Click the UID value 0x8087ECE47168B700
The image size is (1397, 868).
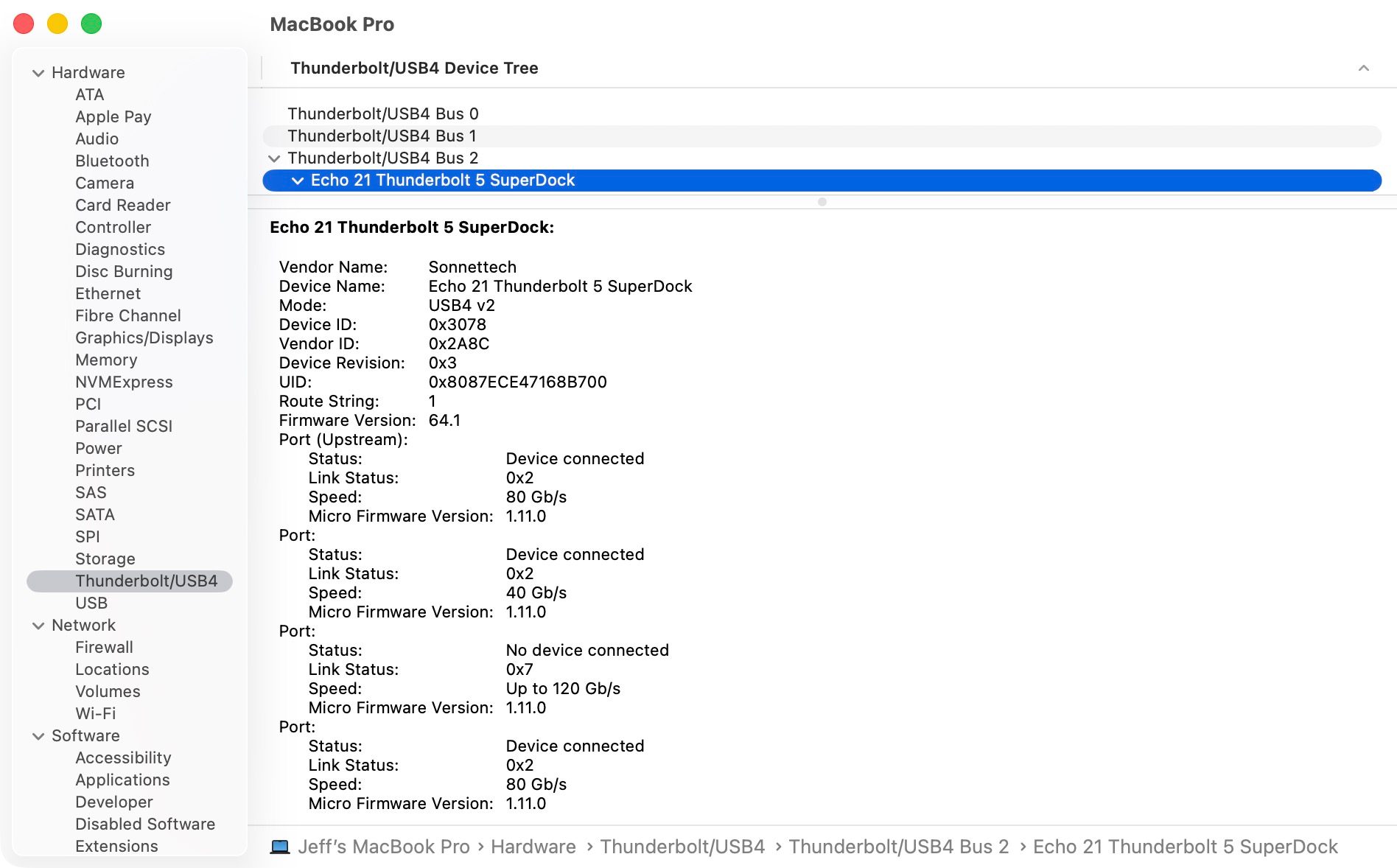pyautogui.click(x=518, y=382)
